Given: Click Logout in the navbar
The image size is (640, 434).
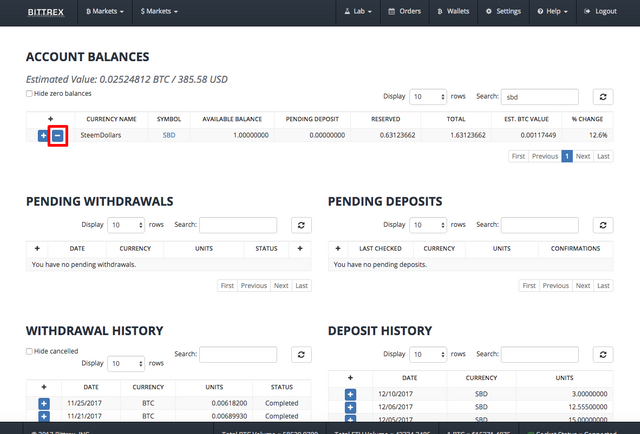Looking at the screenshot, I should coord(600,11).
